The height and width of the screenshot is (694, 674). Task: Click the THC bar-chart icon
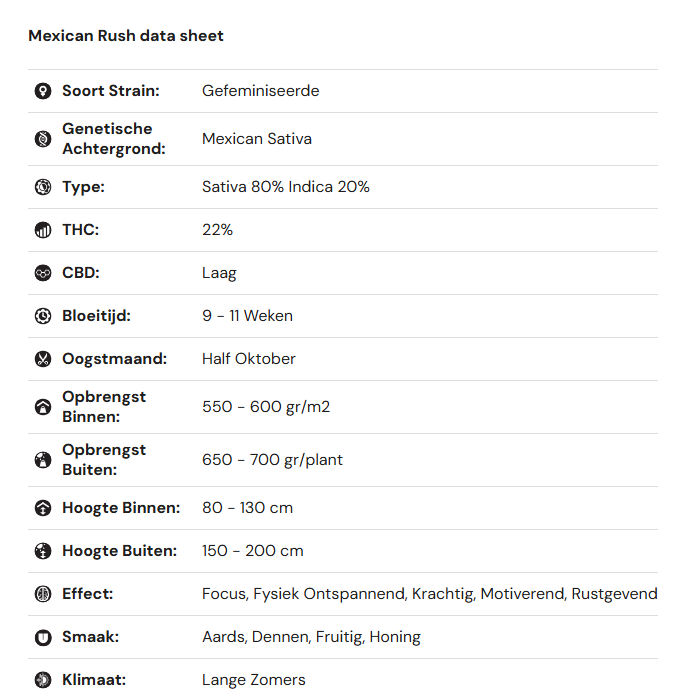[43, 230]
